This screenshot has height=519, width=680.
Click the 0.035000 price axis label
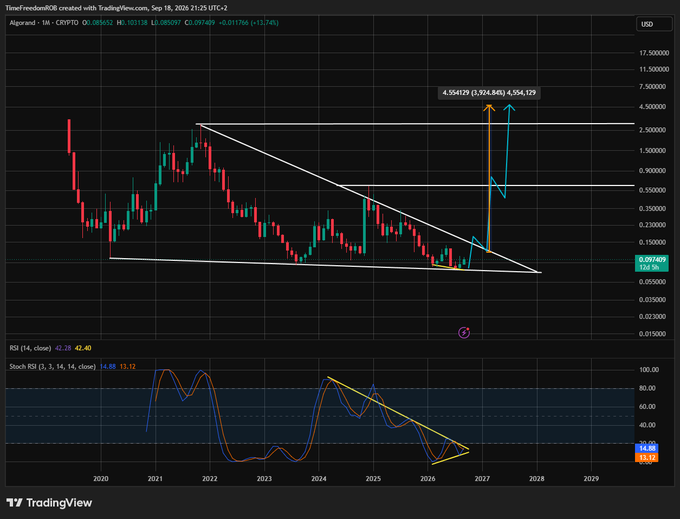point(653,300)
